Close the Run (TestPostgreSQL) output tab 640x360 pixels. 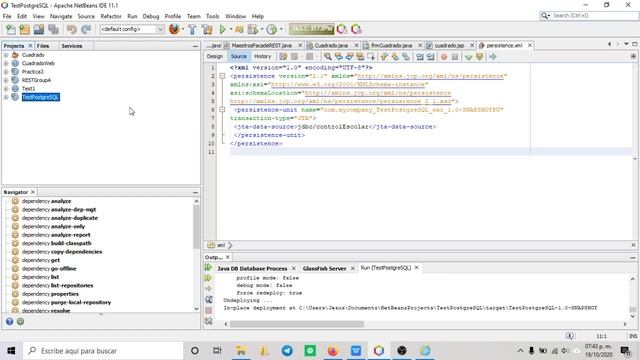tap(416, 268)
